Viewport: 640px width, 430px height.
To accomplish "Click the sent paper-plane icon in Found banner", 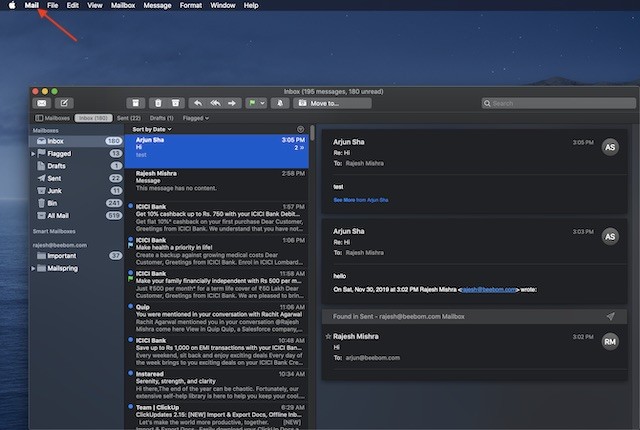I will [x=611, y=316].
